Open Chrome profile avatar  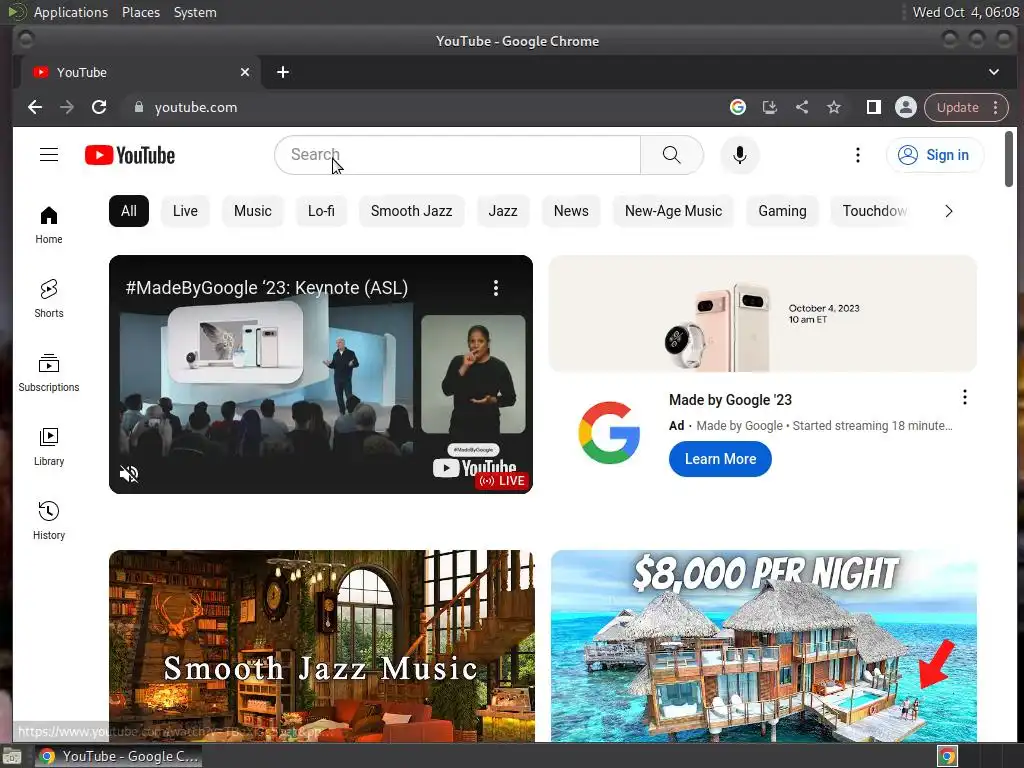[x=906, y=107]
